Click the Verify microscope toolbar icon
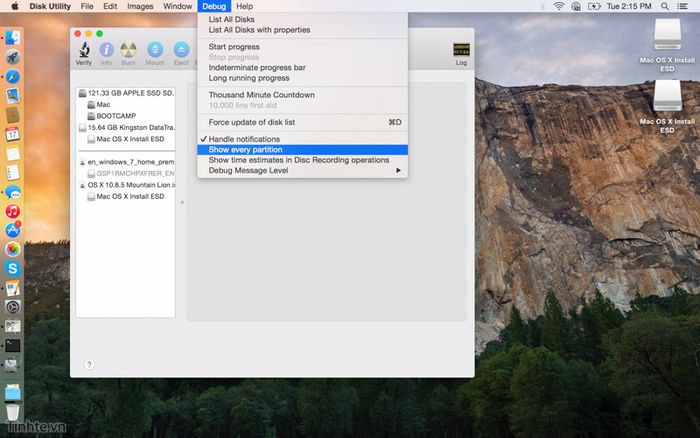Viewport: 700px width, 438px height. click(x=83, y=54)
